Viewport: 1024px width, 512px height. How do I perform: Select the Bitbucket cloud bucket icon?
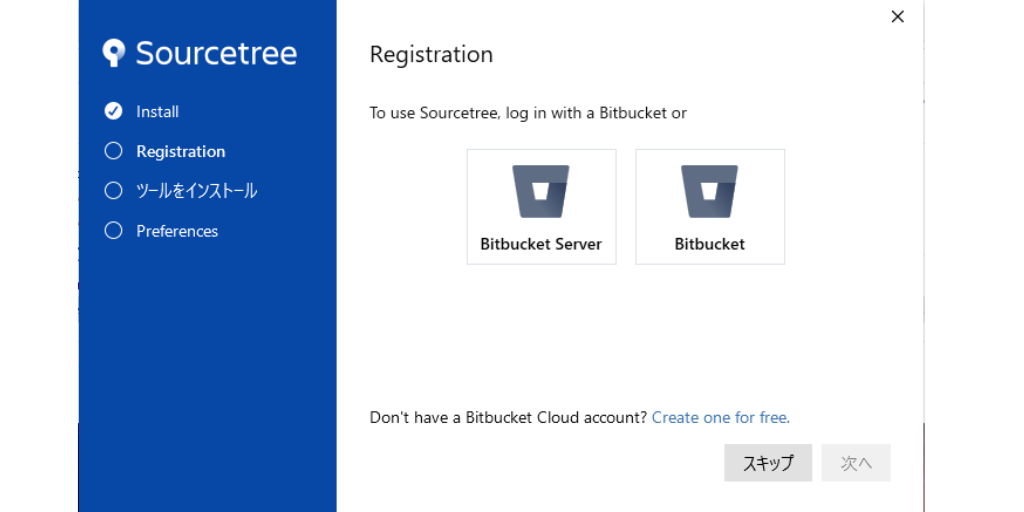coord(709,191)
